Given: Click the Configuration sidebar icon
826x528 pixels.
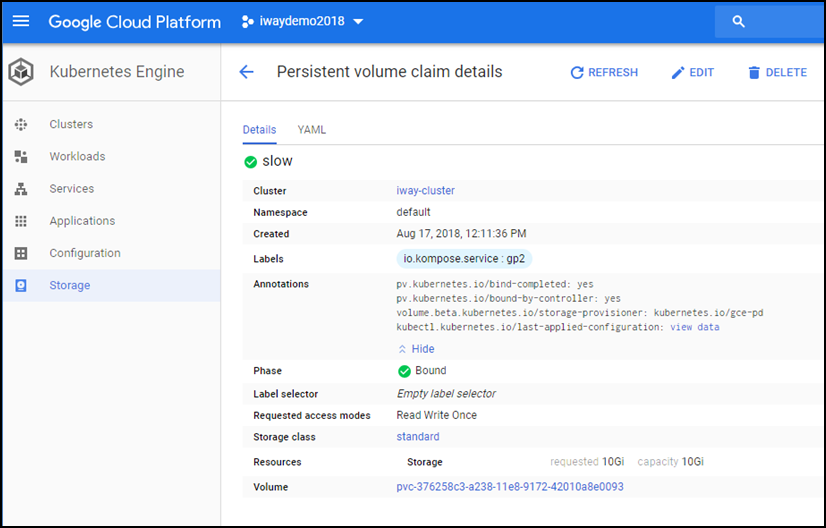Looking at the screenshot, I should (21, 253).
